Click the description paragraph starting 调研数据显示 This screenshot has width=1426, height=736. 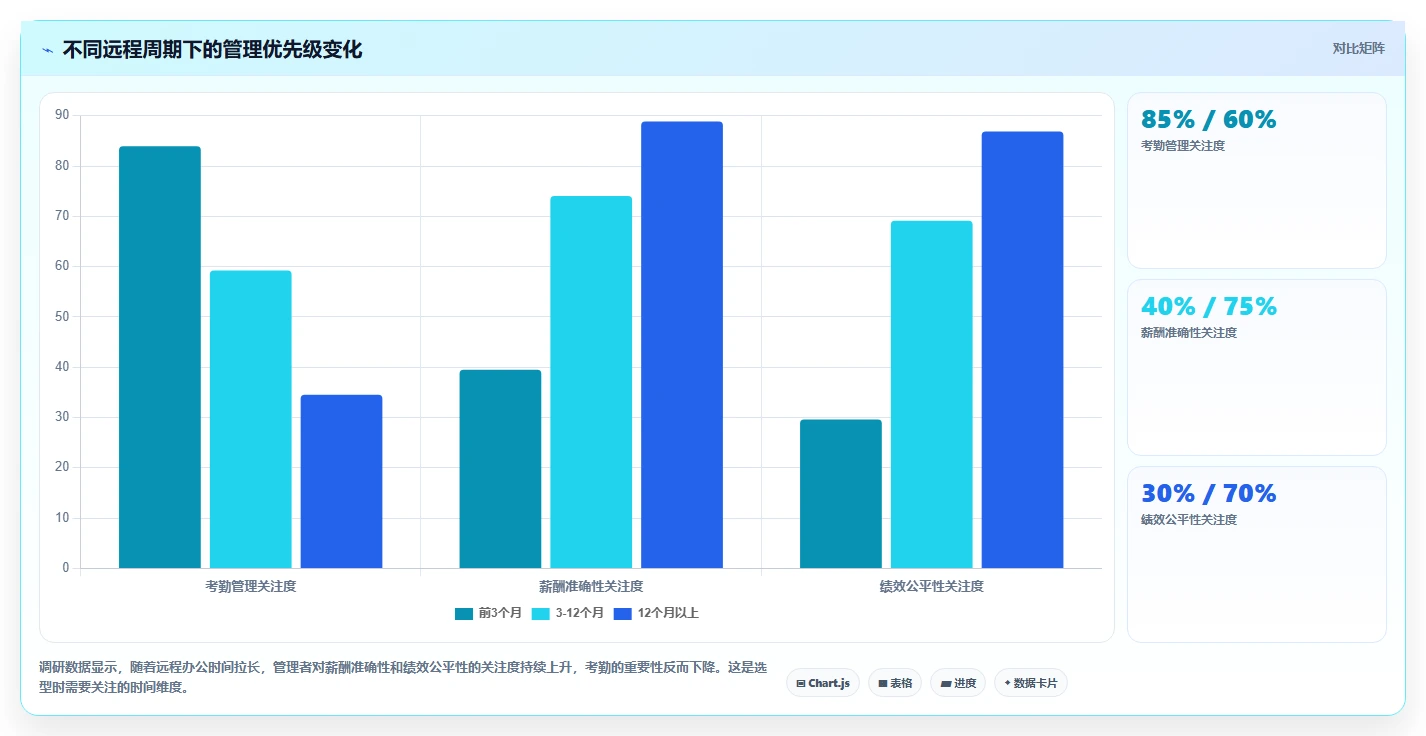(x=405, y=677)
